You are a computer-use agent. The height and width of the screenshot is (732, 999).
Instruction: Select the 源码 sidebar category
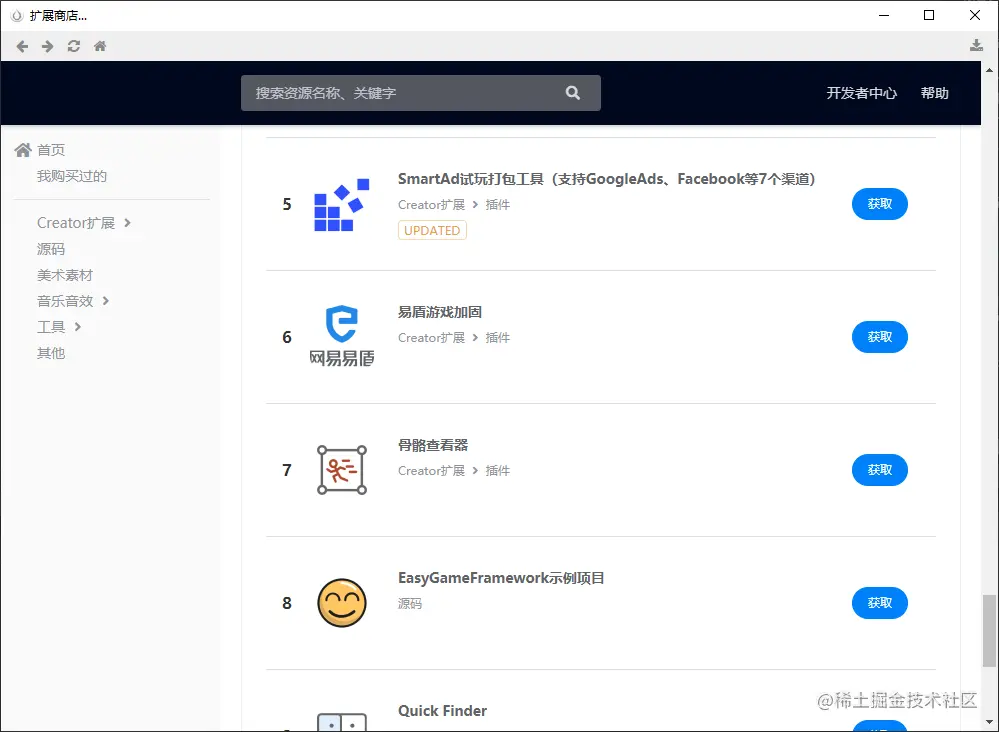(x=51, y=249)
